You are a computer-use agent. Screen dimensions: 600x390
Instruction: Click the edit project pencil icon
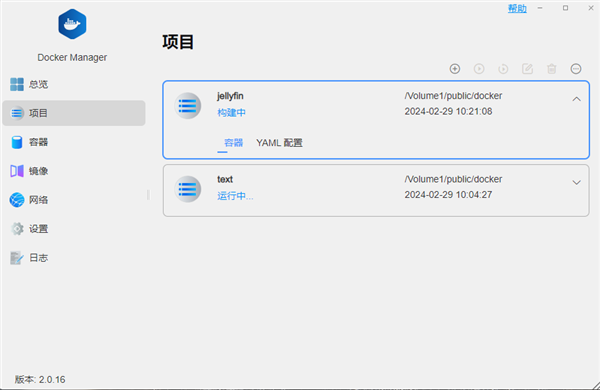tap(527, 69)
